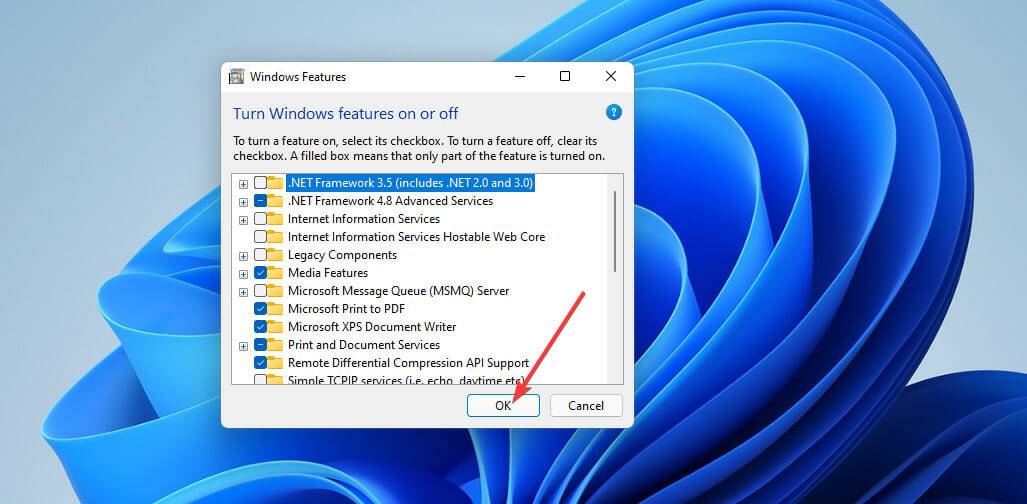The width and height of the screenshot is (1027, 504).
Task: Select 'Microsoft Message Queue (MSMQ) Server' text
Action: click(398, 291)
